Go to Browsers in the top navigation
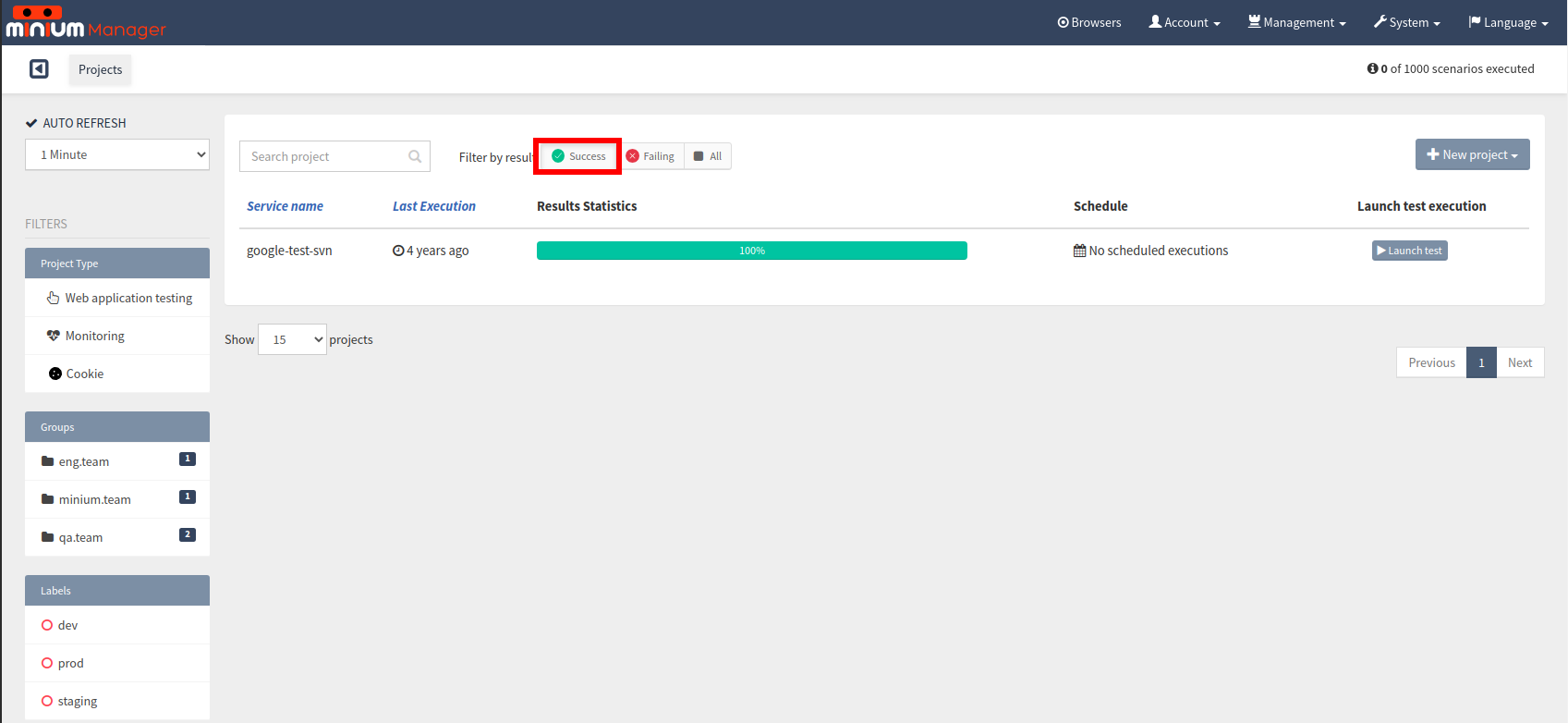1568x723 pixels. coord(1089,22)
